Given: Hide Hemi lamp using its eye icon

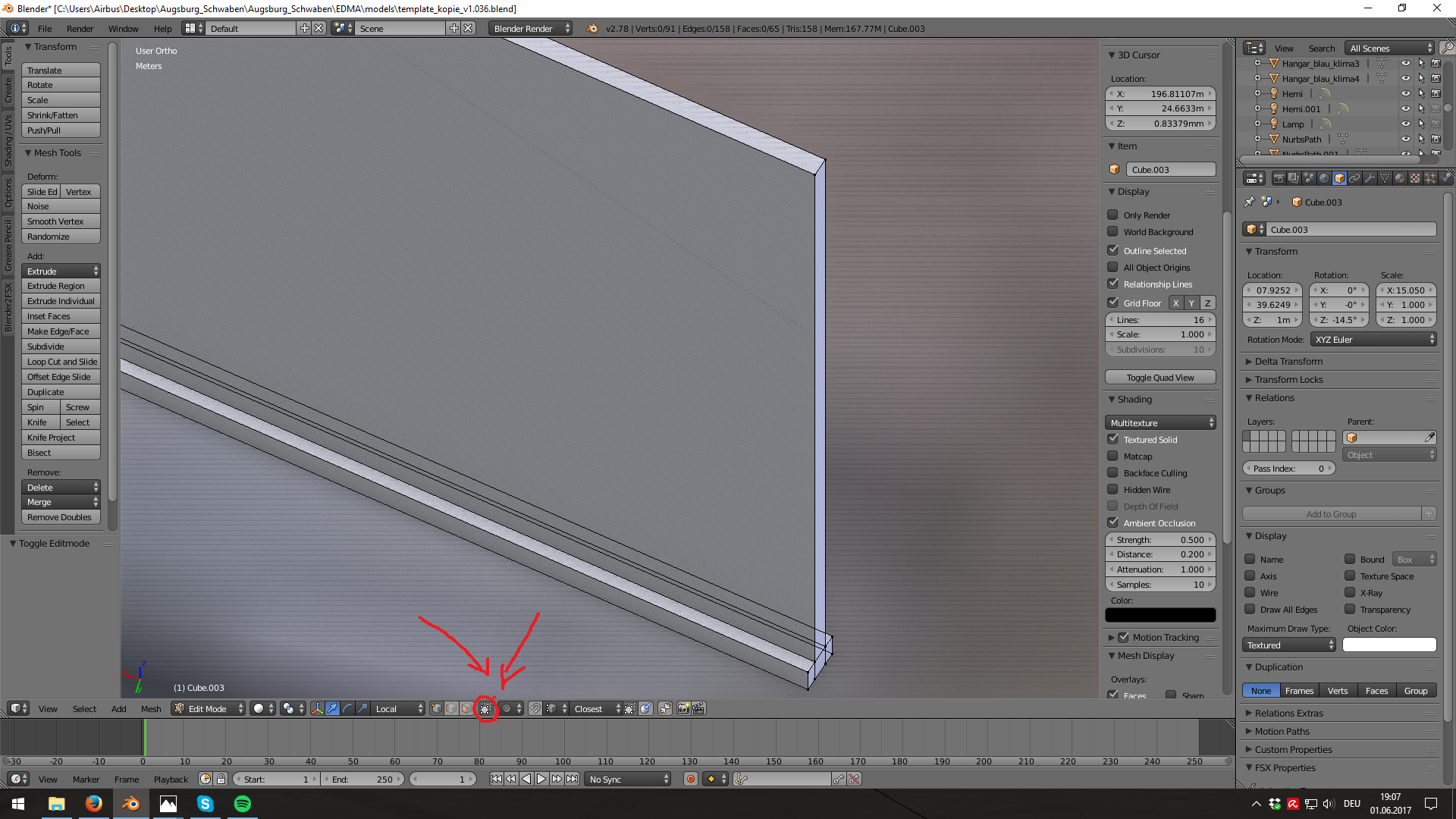Looking at the screenshot, I should [x=1405, y=93].
